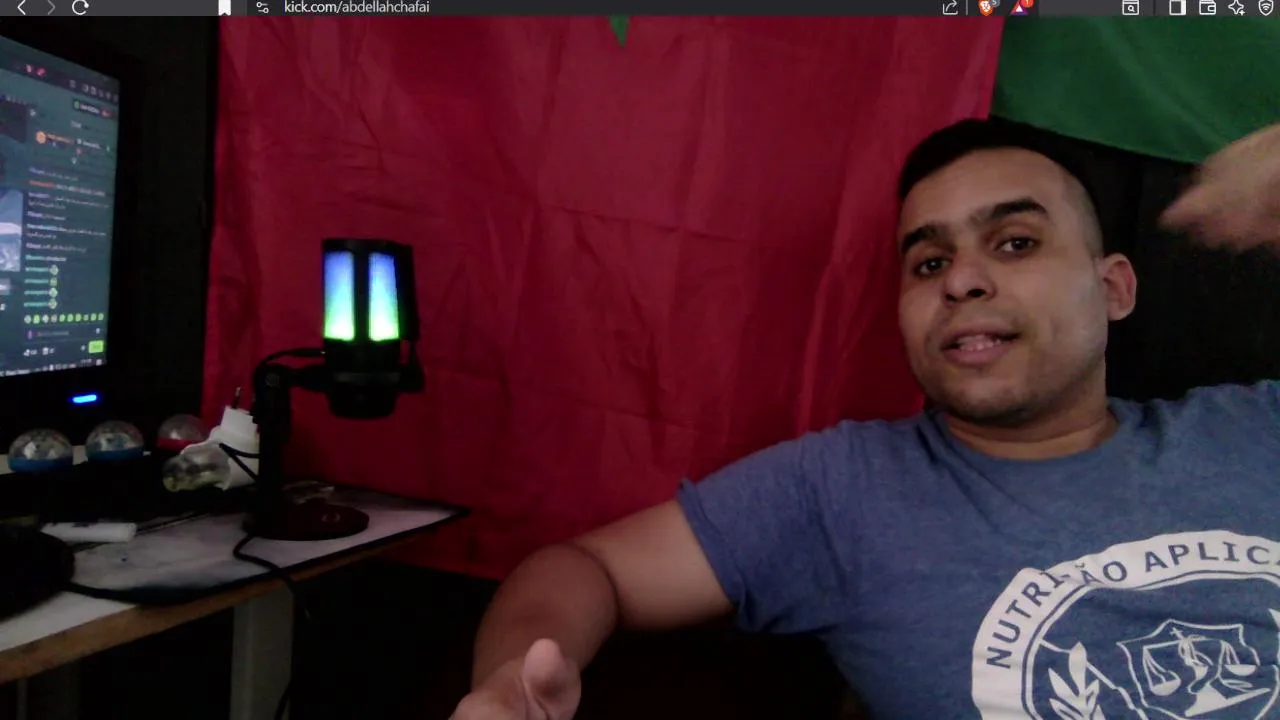Open the tab search icon in the toolbar
1280x720 pixels.
[1130, 7]
